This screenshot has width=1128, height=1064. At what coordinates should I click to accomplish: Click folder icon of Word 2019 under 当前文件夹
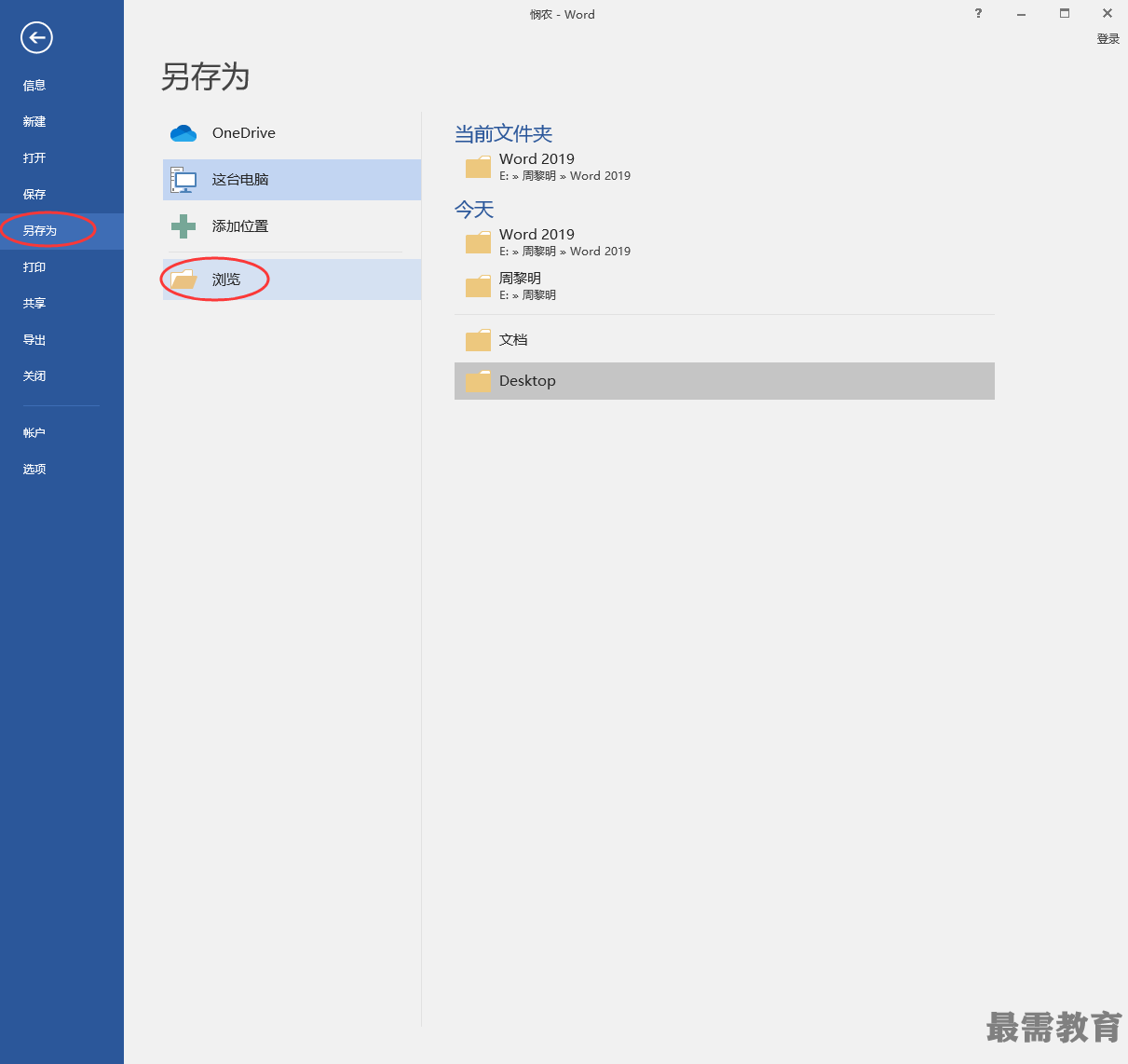coord(478,167)
